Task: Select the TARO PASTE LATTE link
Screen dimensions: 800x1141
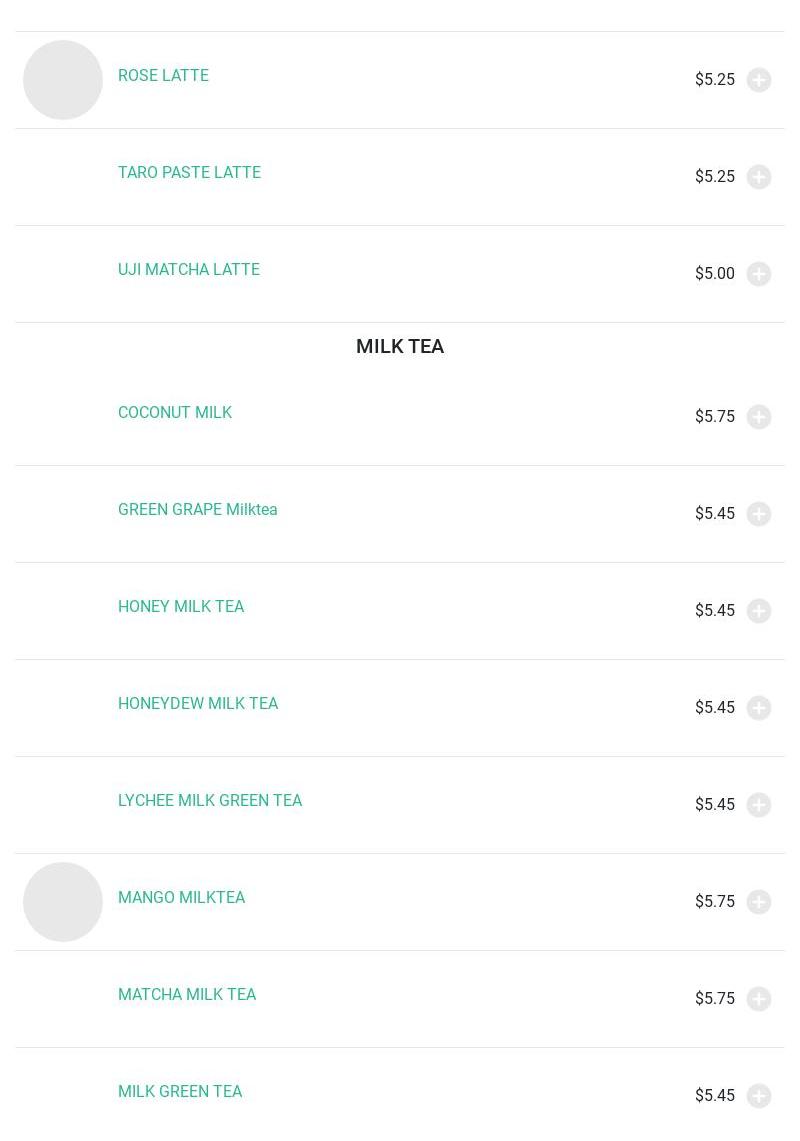Action: (189, 173)
